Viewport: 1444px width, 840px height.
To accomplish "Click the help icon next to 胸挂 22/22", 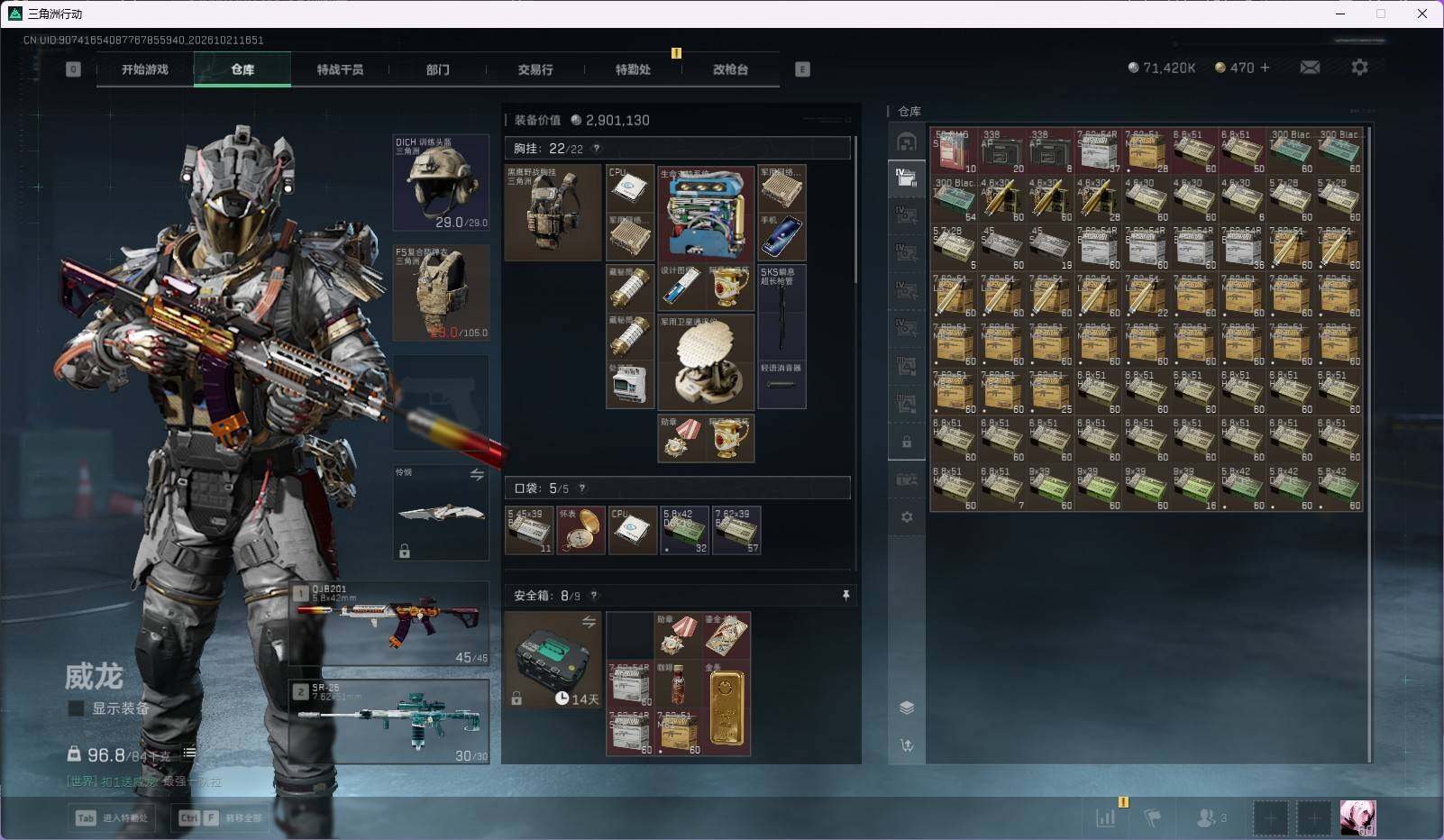I will [596, 149].
